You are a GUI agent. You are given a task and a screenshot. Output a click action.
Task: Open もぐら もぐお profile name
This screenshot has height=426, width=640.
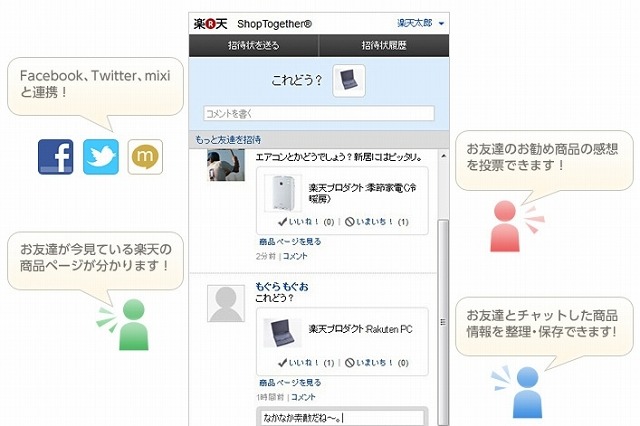coord(282,286)
